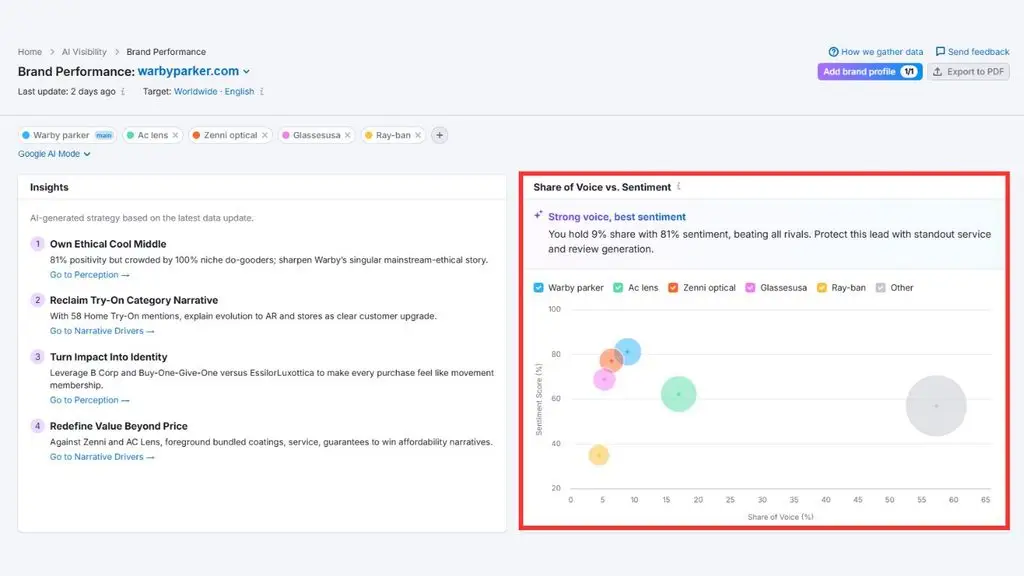Open the Worldwide · English target selector

click(214, 91)
